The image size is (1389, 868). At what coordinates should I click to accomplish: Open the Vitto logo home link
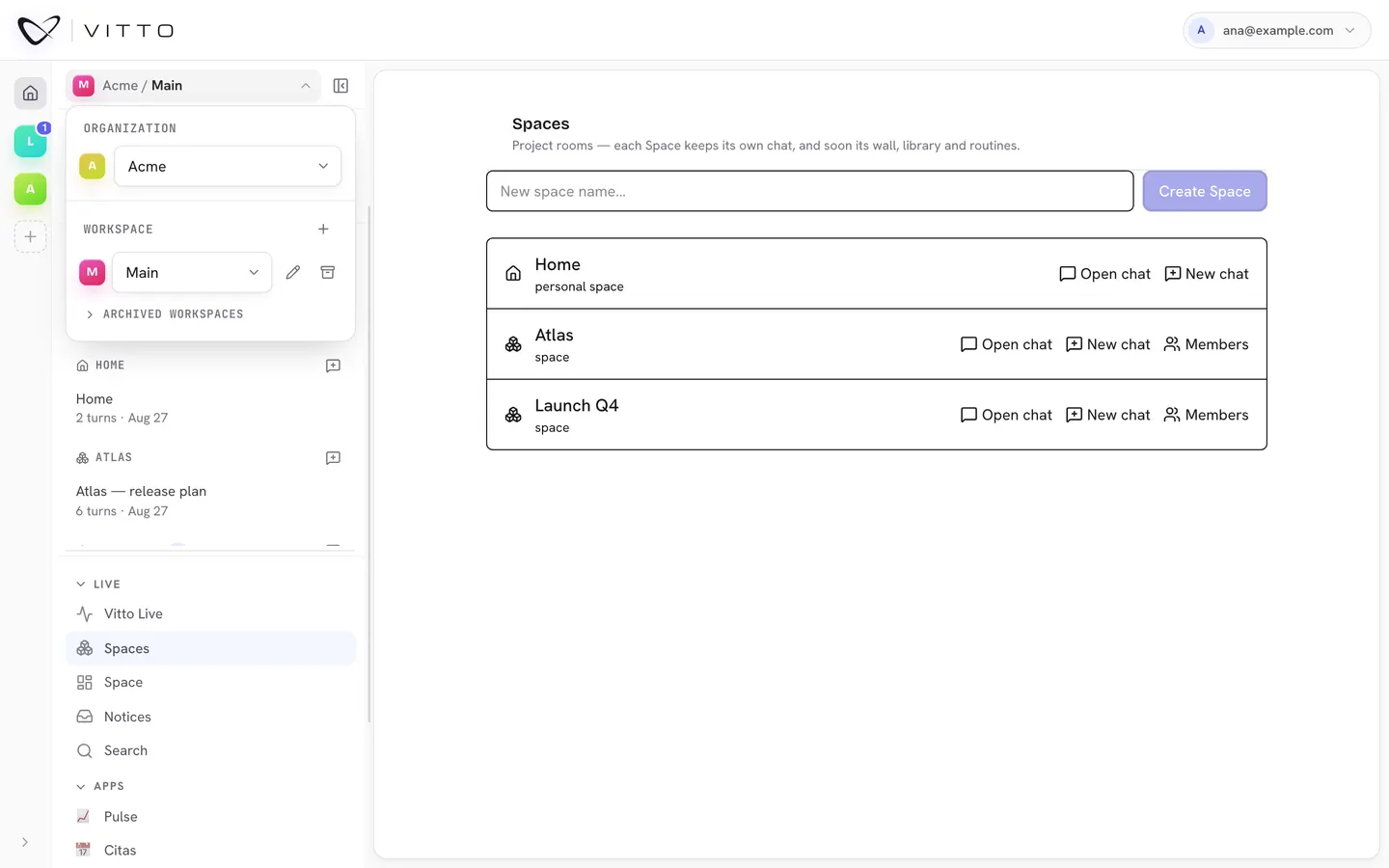[x=96, y=31]
